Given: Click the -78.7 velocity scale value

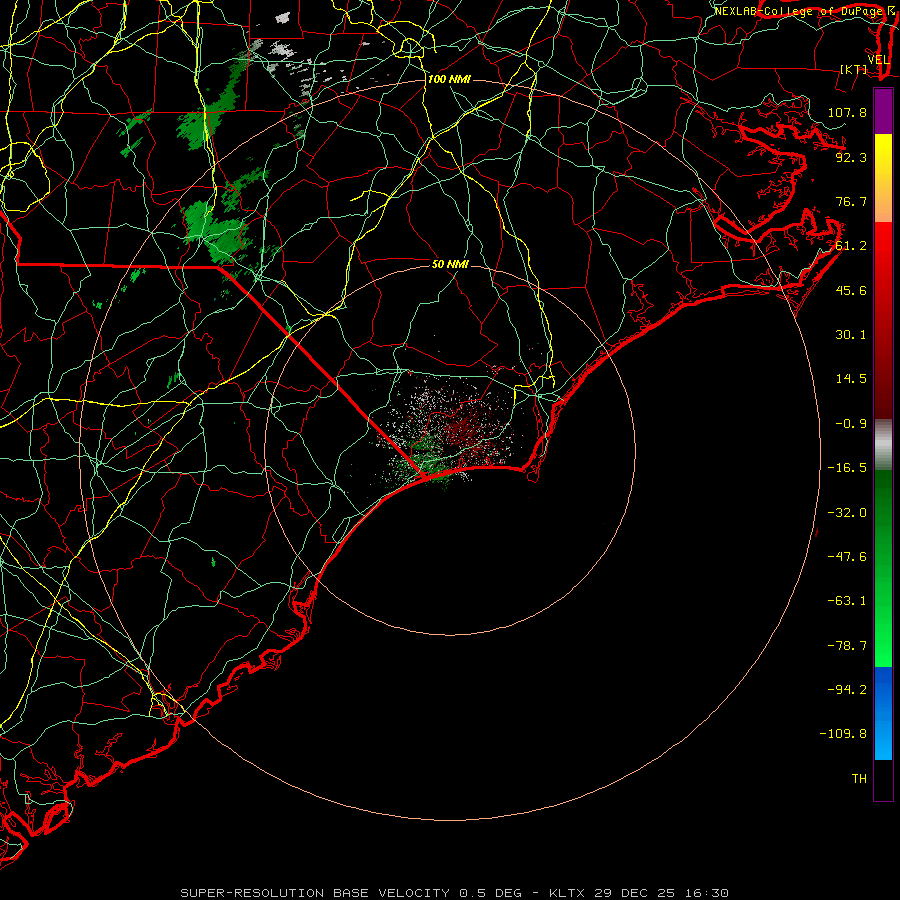Looking at the screenshot, I should point(847,646).
